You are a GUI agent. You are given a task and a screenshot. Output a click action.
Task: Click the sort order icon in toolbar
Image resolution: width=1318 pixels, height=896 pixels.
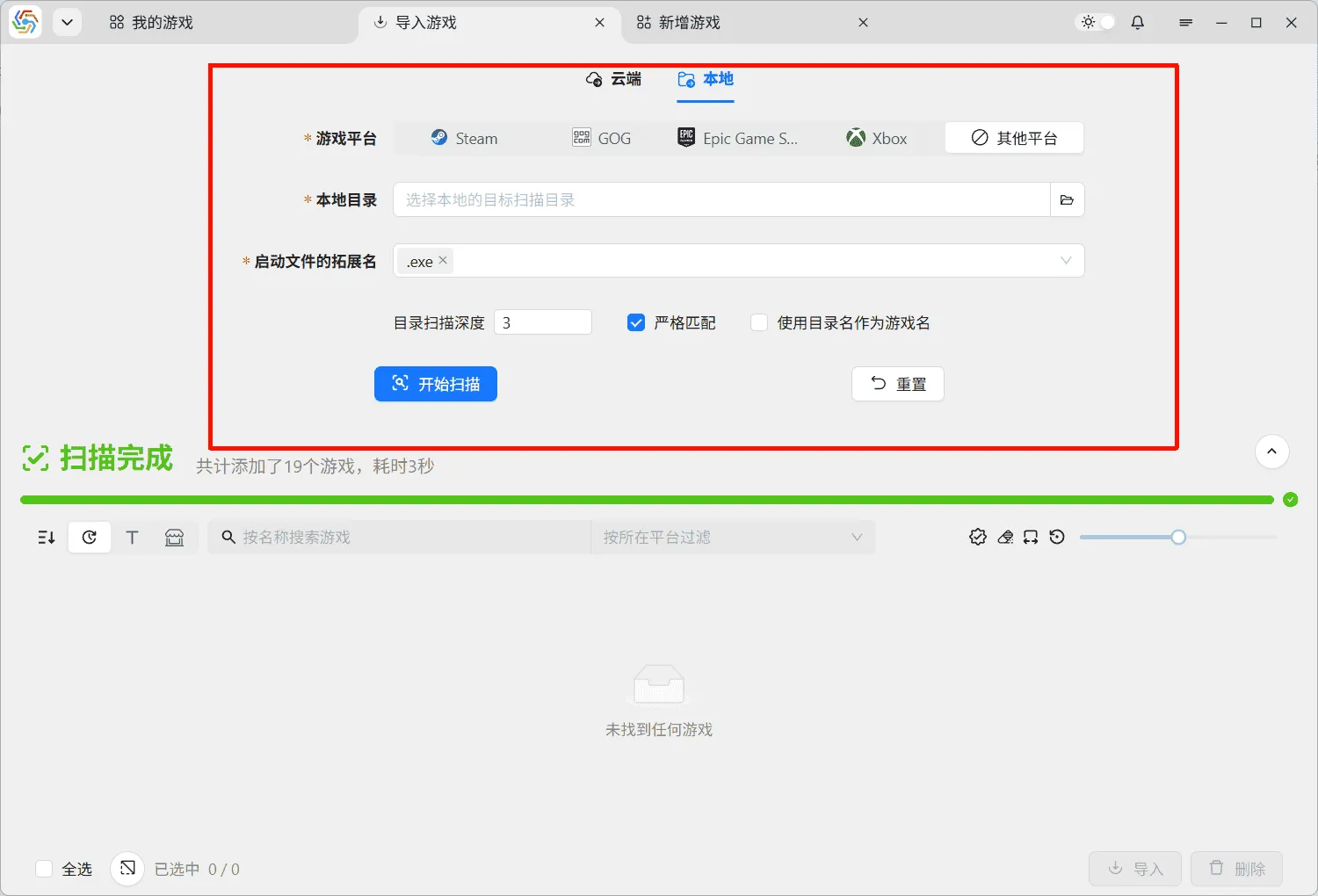[47, 538]
